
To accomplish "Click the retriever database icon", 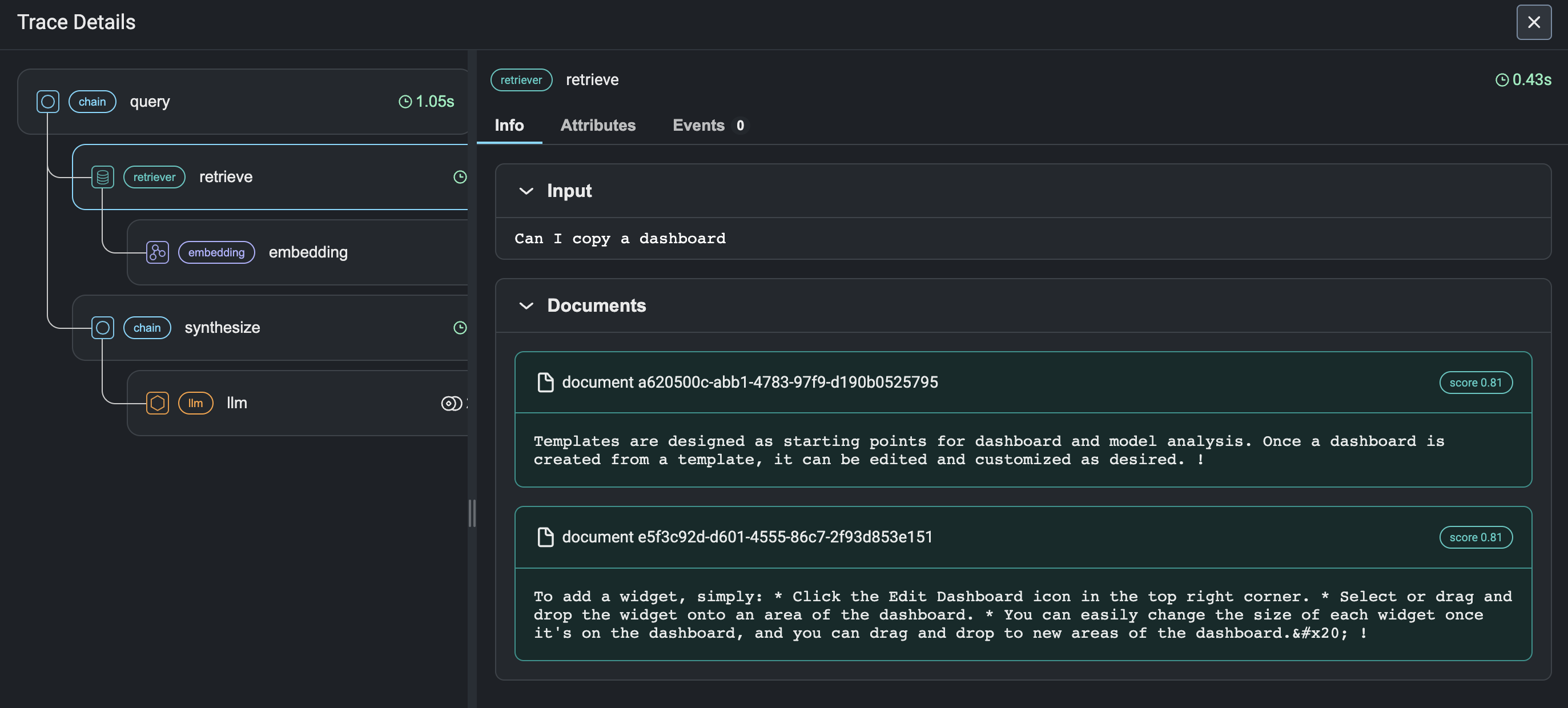I will (x=102, y=177).
